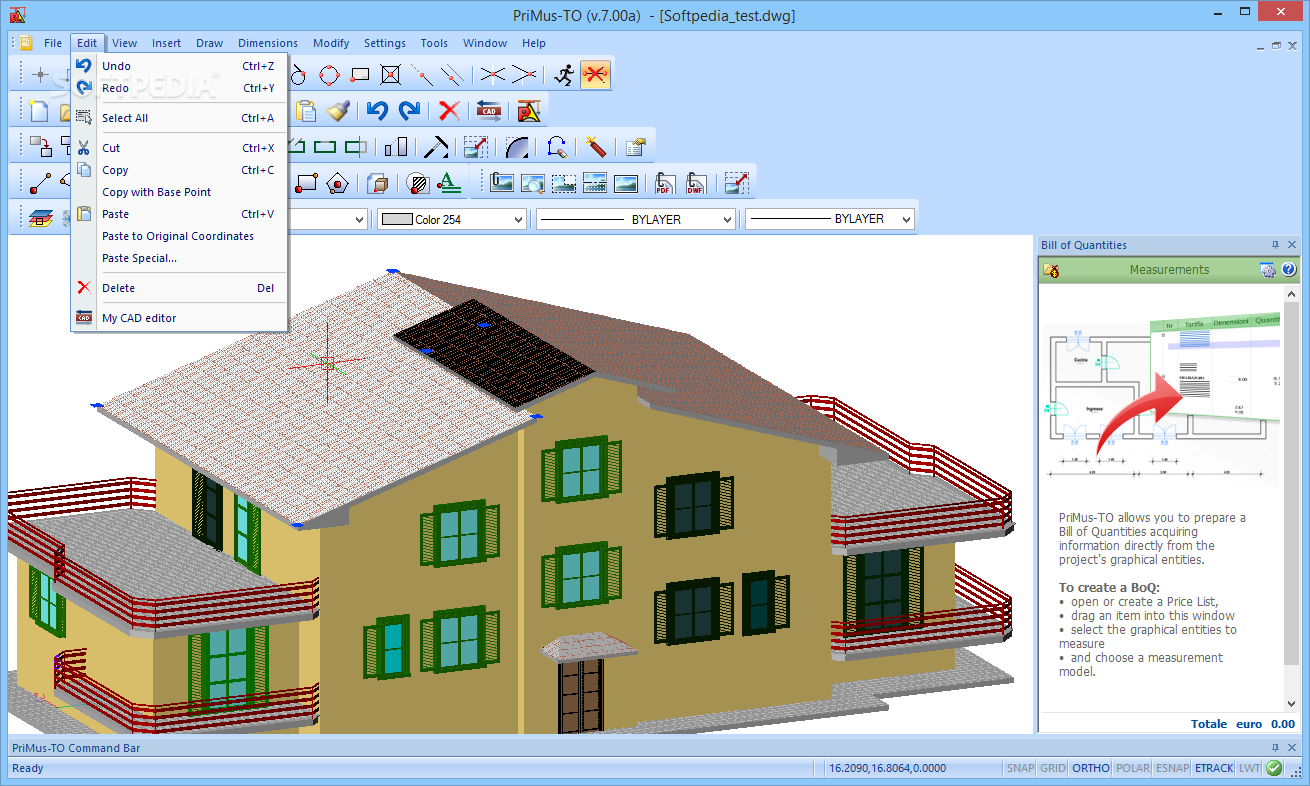Click the image magnifier toolbar icon

tap(532, 183)
